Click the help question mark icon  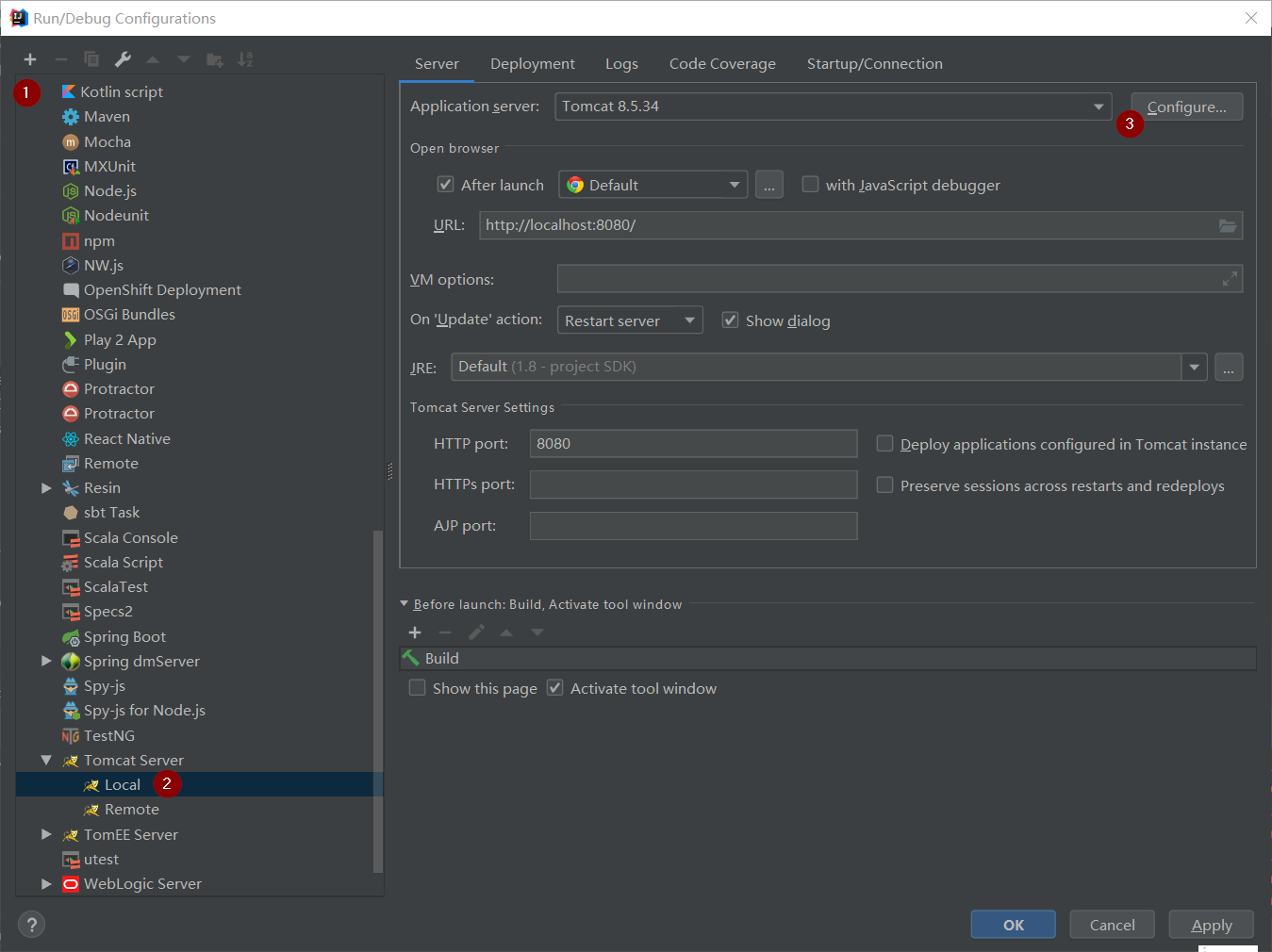[x=31, y=925]
